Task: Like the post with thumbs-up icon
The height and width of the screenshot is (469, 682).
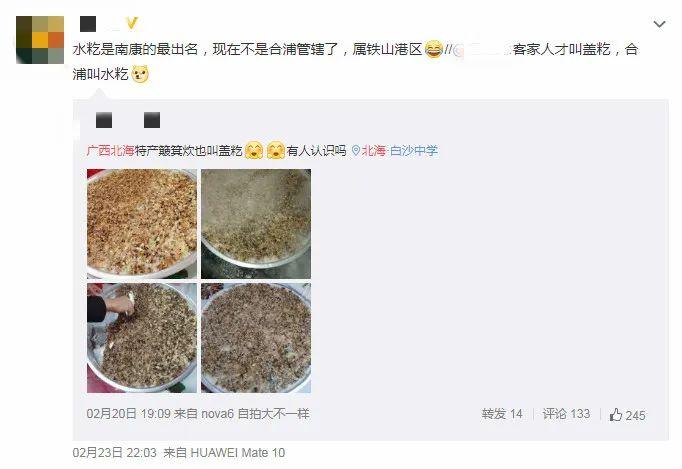Action: (627, 415)
